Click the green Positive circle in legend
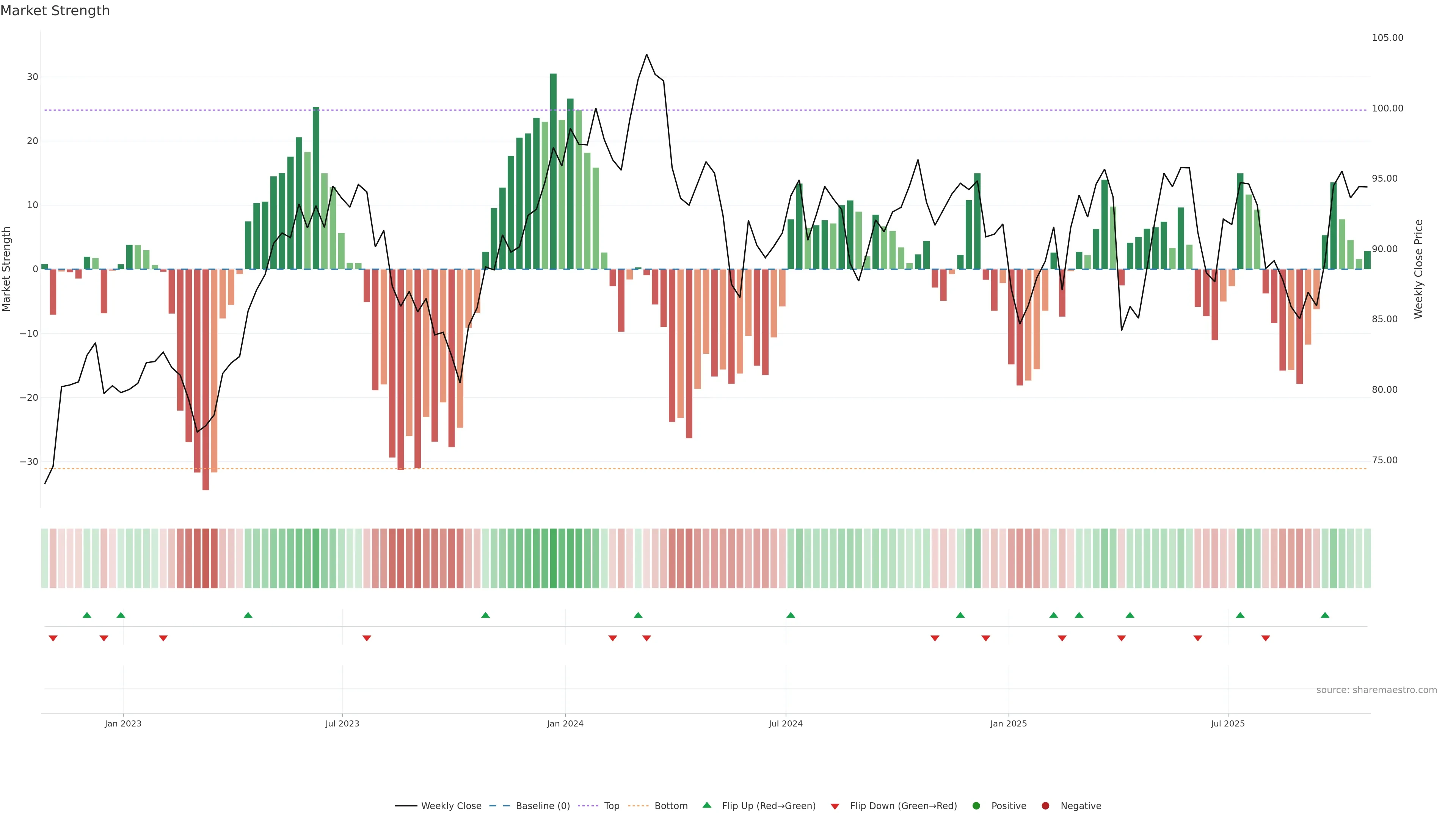The width and height of the screenshot is (1456, 819). tap(976, 806)
